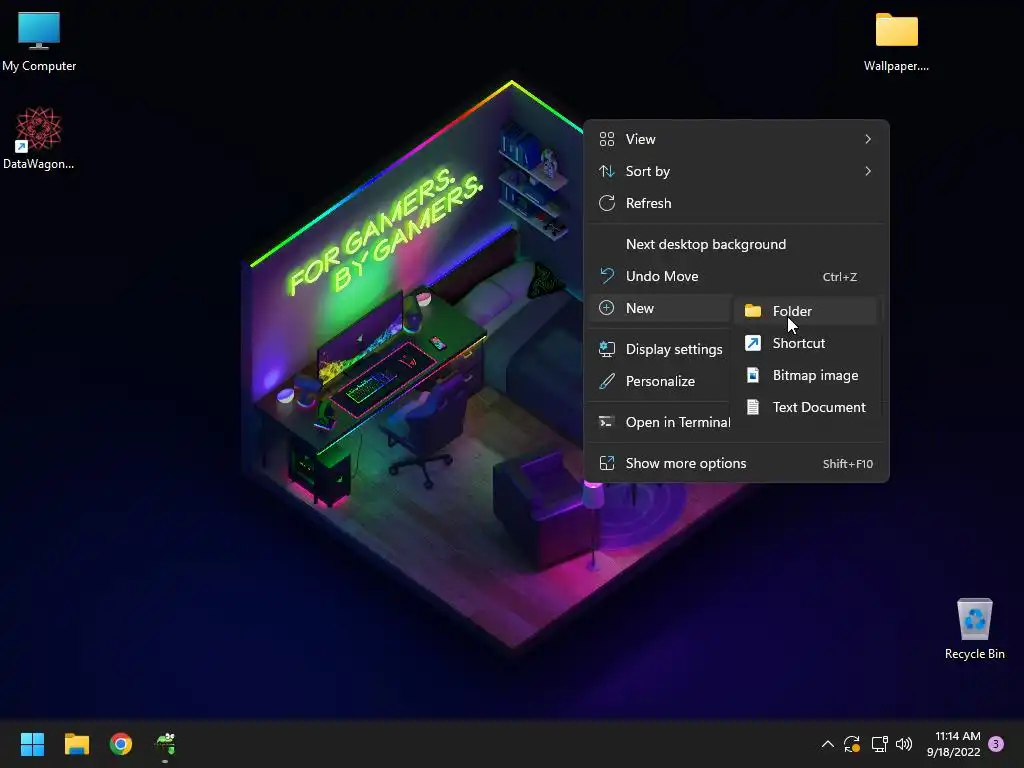The width and height of the screenshot is (1024, 768).
Task: Open Display settings
Action: click(x=660, y=349)
